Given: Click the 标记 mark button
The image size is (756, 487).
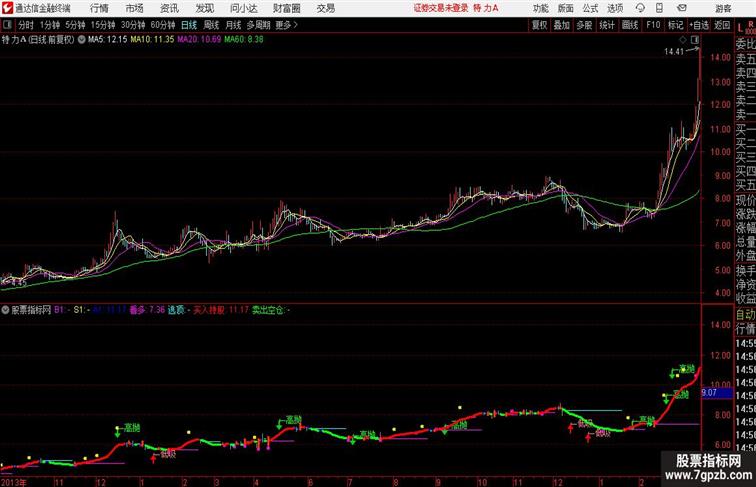Looking at the screenshot, I should click(675, 25).
